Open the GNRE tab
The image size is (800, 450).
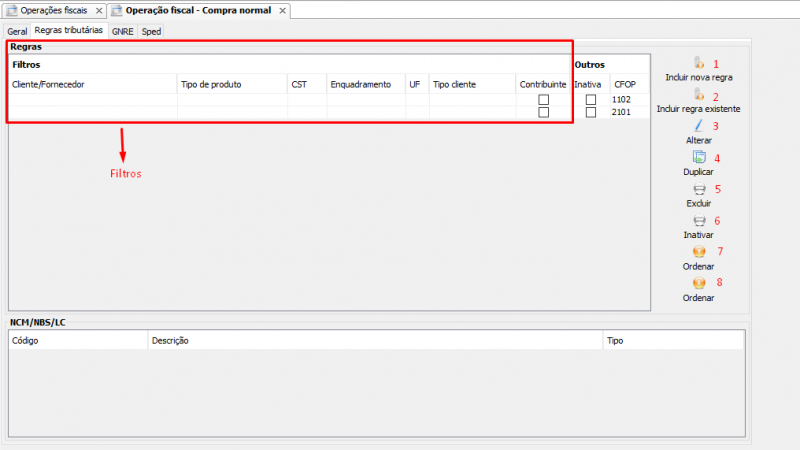pyautogui.click(x=122, y=31)
